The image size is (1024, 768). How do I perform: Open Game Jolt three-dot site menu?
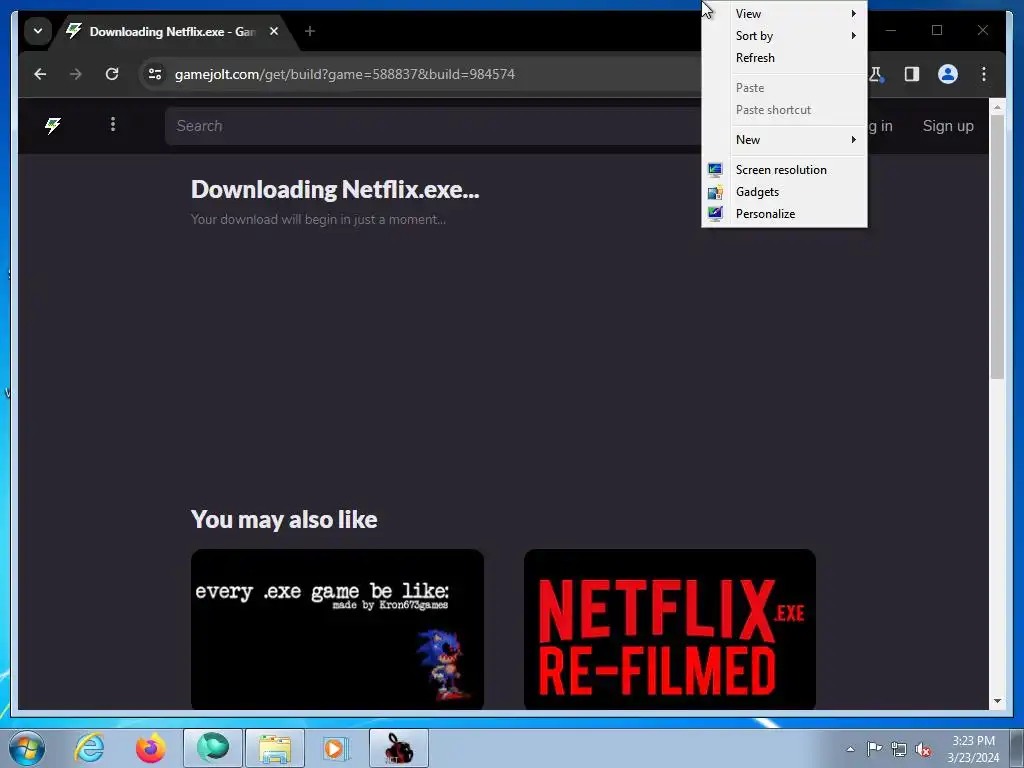[x=113, y=124]
